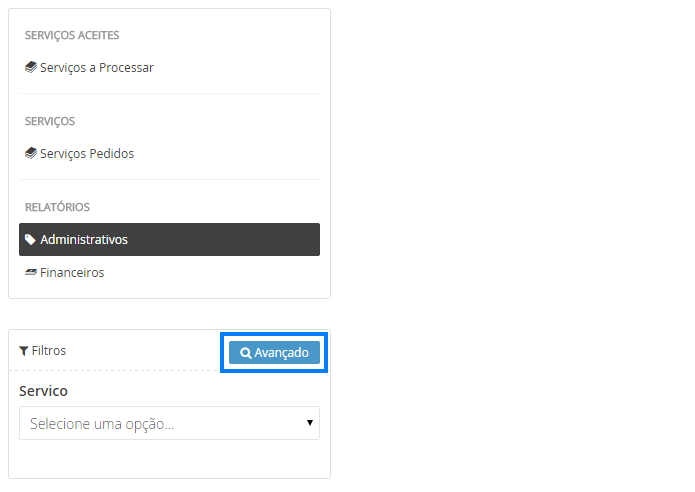Click the Filtros panel title
The height and width of the screenshot is (492, 695).
coord(49,351)
